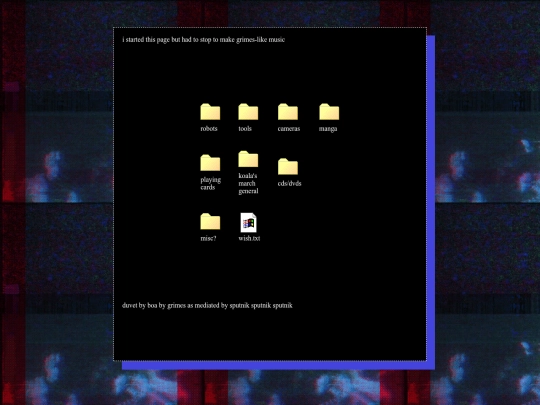Image resolution: width=540 pixels, height=405 pixels.
Task: Open the cds/dvds folder icon
Action: point(288,166)
